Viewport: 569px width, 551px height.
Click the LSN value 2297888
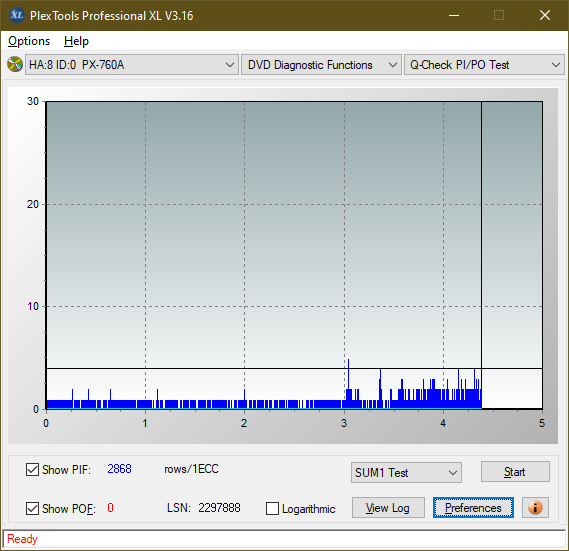point(219,508)
